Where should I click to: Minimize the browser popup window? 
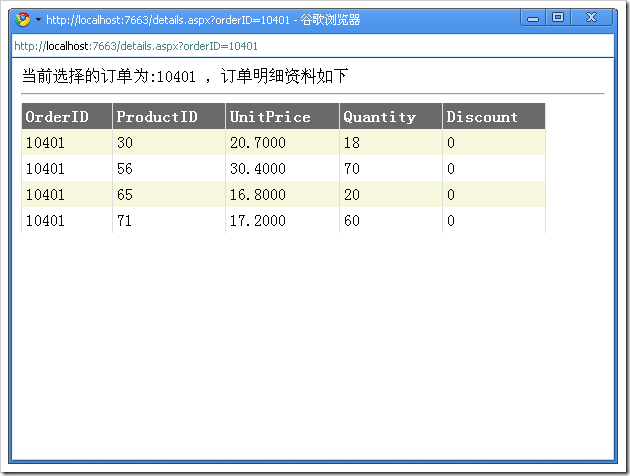coord(534,18)
